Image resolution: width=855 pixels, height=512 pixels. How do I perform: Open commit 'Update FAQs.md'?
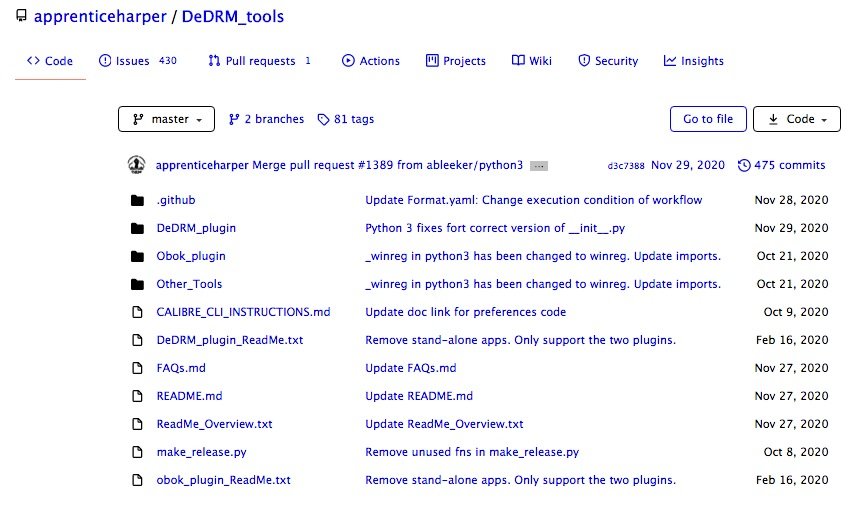[x=411, y=368]
